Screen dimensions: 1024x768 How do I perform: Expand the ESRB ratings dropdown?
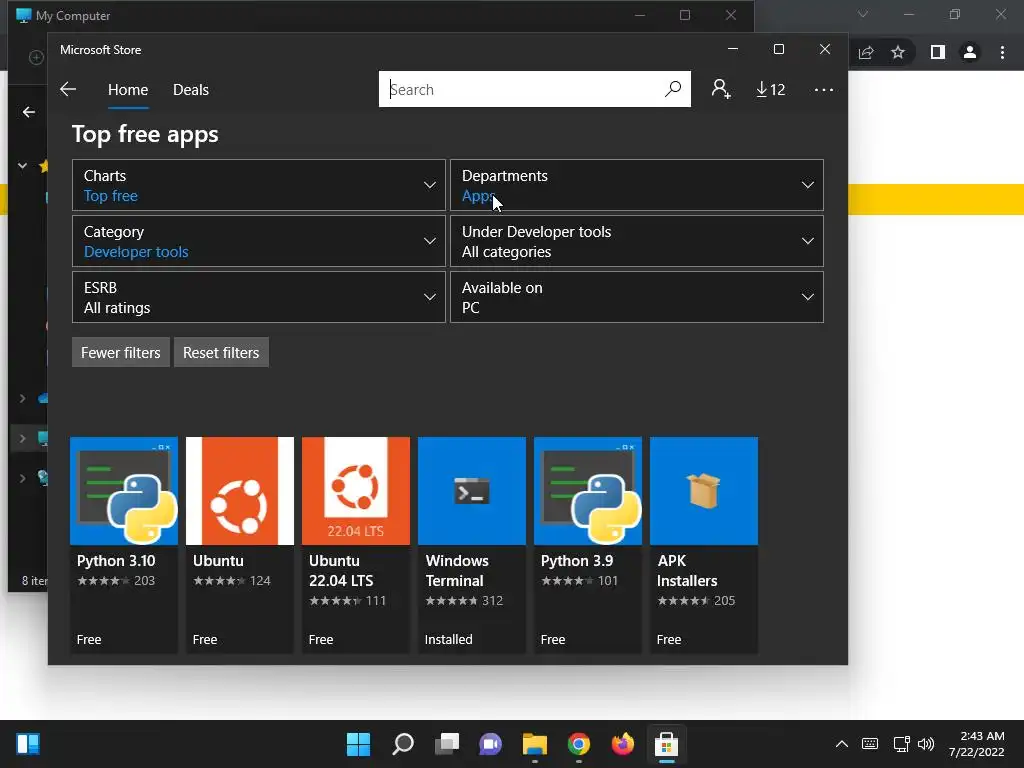click(x=259, y=297)
